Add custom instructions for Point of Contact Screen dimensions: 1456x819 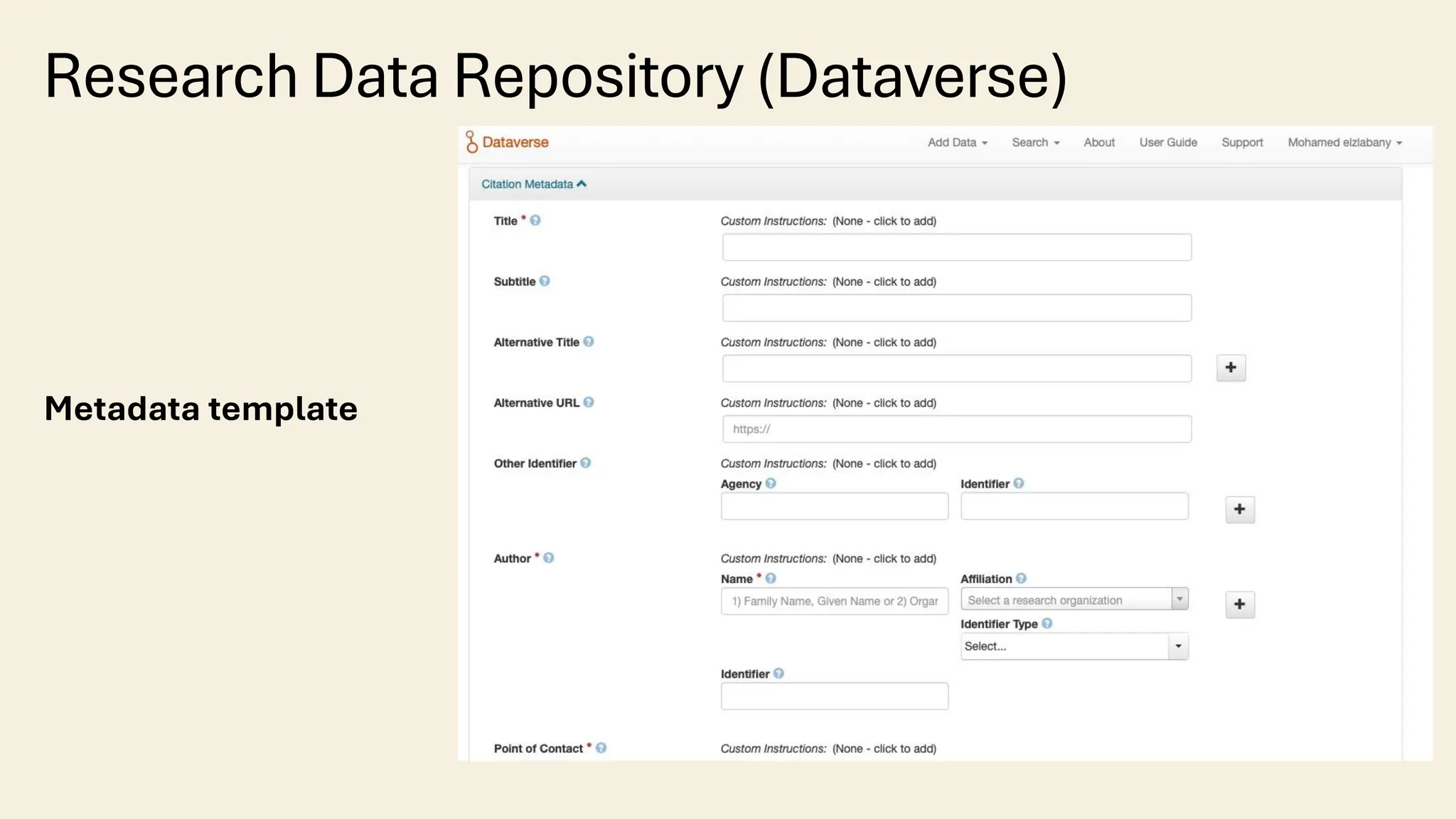click(884, 749)
